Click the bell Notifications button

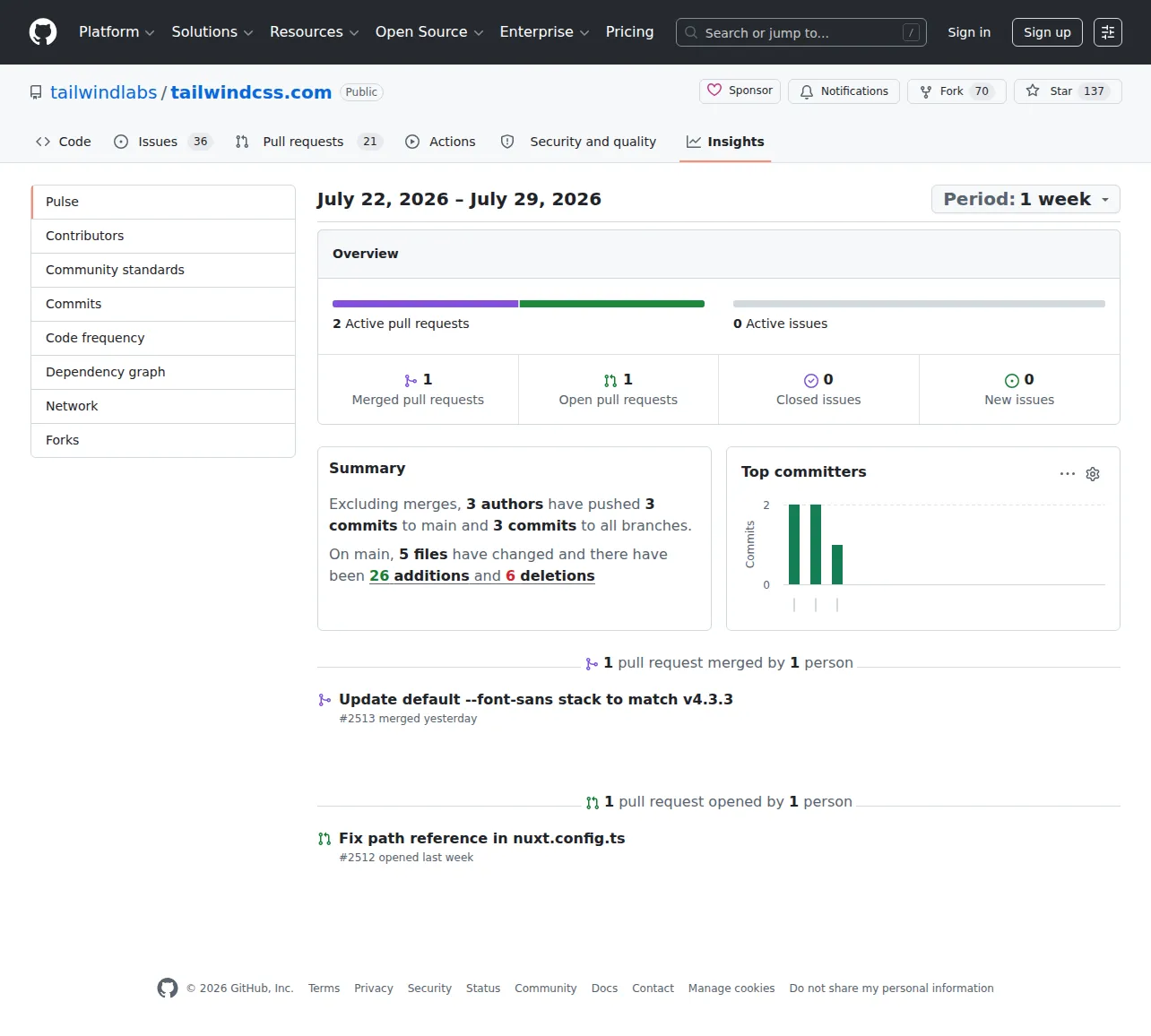click(844, 91)
